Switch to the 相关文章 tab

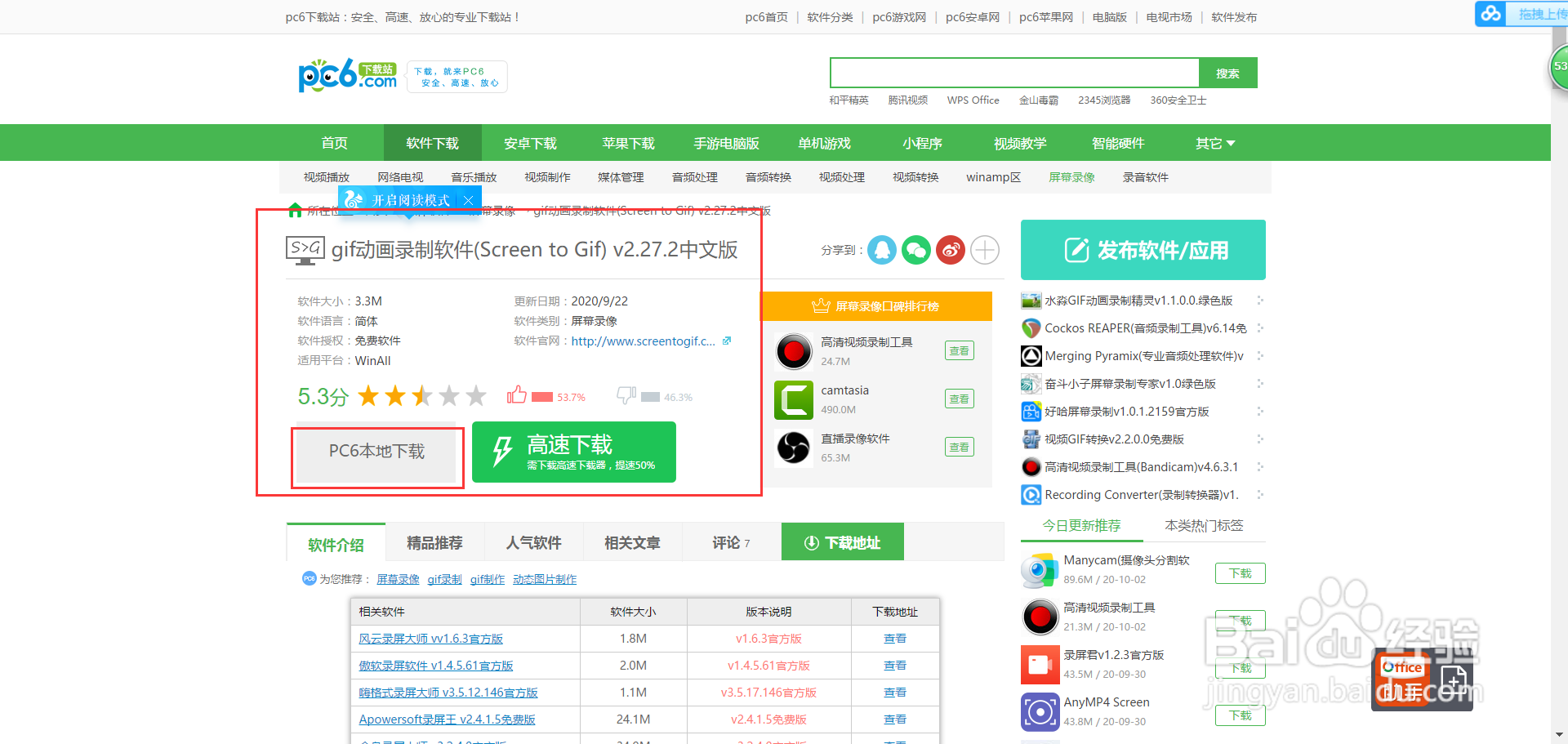(x=632, y=543)
